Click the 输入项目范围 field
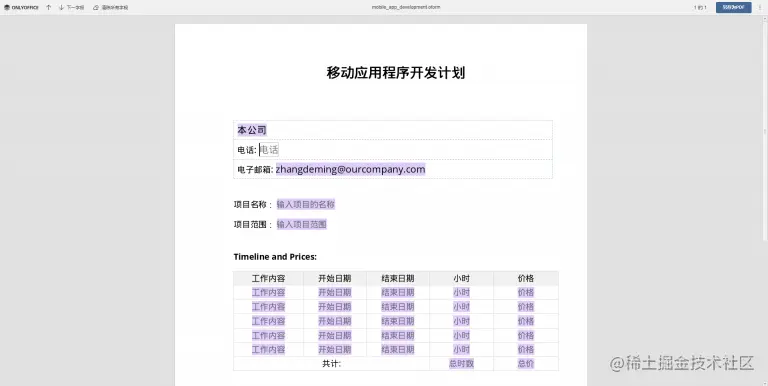Image resolution: width=768 pixels, height=386 pixels. coord(301,224)
